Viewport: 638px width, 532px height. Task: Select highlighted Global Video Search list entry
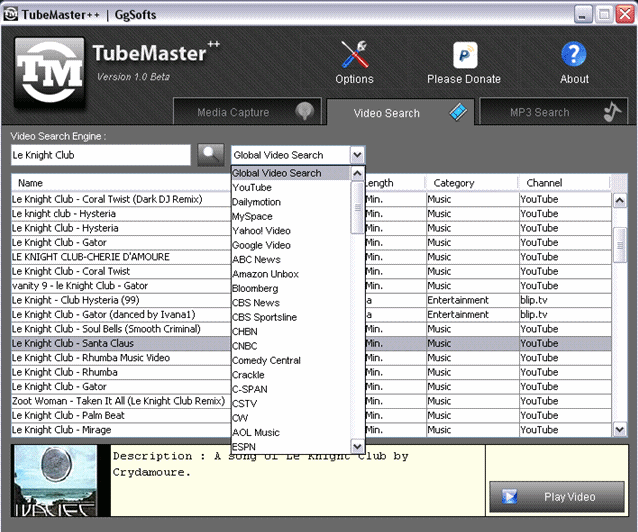(291, 173)
